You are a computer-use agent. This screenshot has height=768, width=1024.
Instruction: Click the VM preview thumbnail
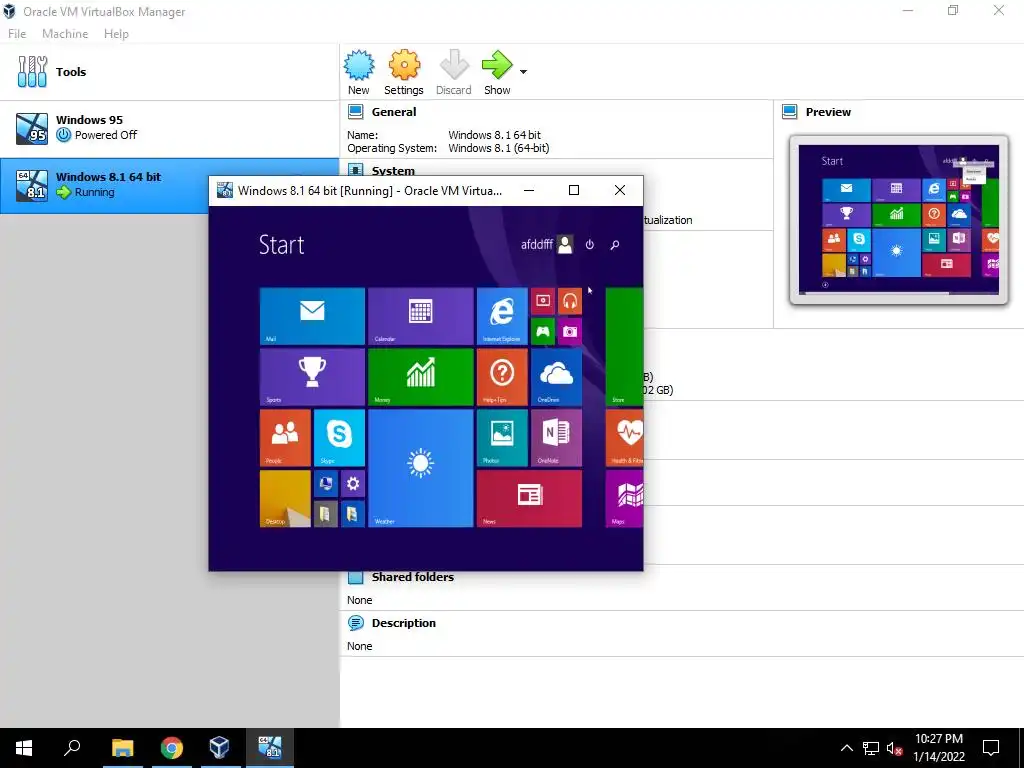(899, 219)
